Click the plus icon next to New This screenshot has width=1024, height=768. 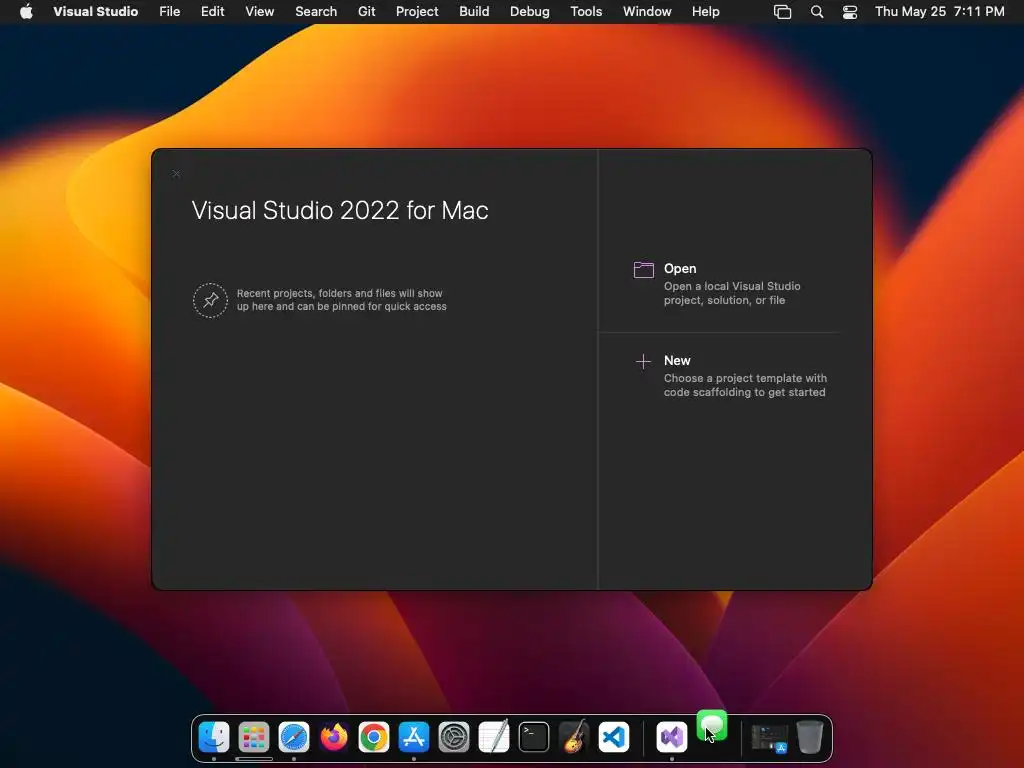point(643,362)
